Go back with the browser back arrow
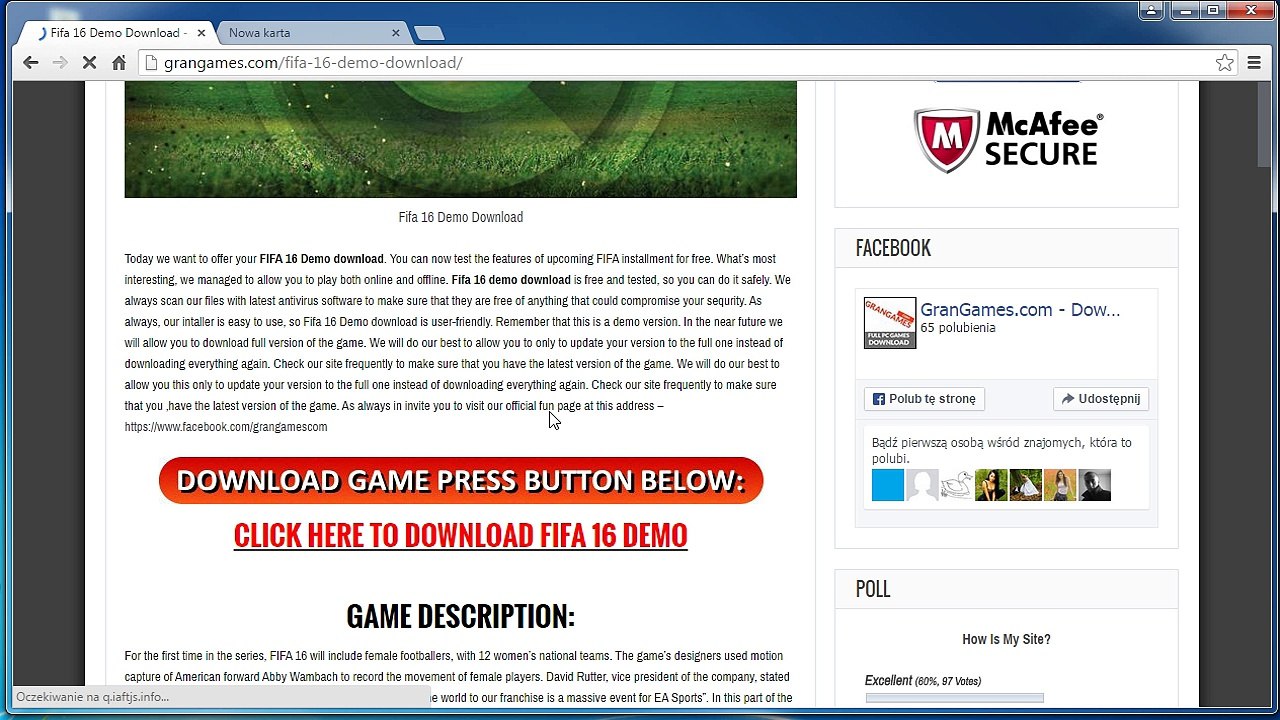This screenshot has width=1280, height=720. point(31,63)
